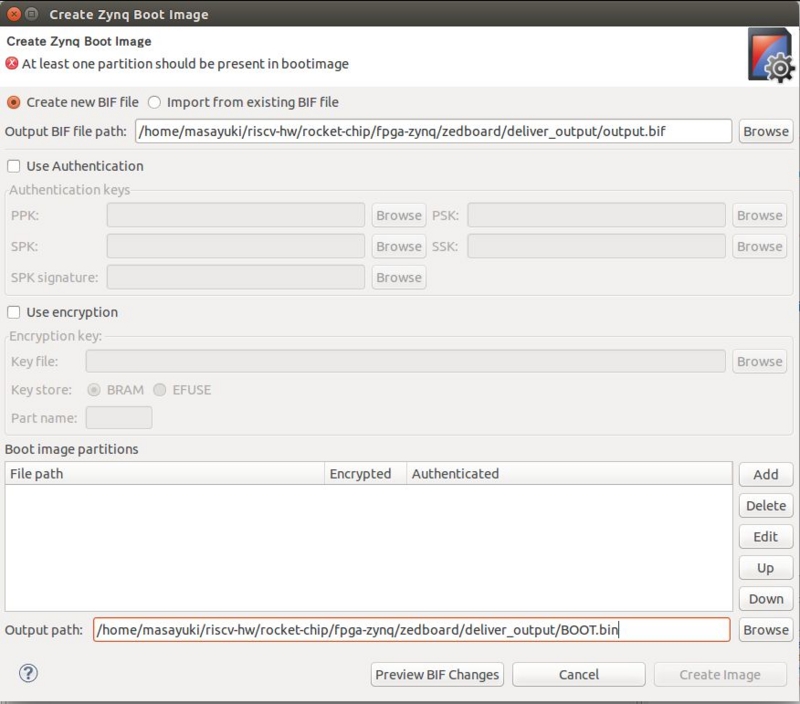Move the selected partition up
Viewport: 800px width, 704px height.
click(x=765, y=568)
